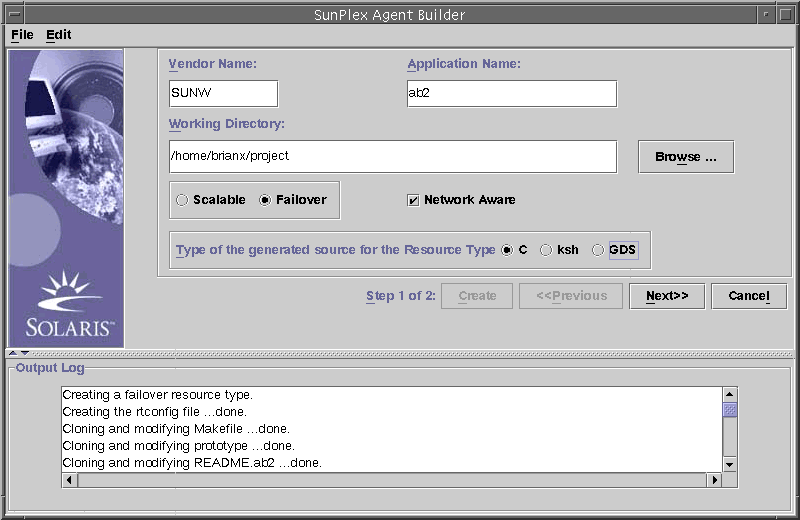Click 'Type of the generated source' label
Image resolution: width=800 pixels, height=520 pixels.
click(335, 250)
